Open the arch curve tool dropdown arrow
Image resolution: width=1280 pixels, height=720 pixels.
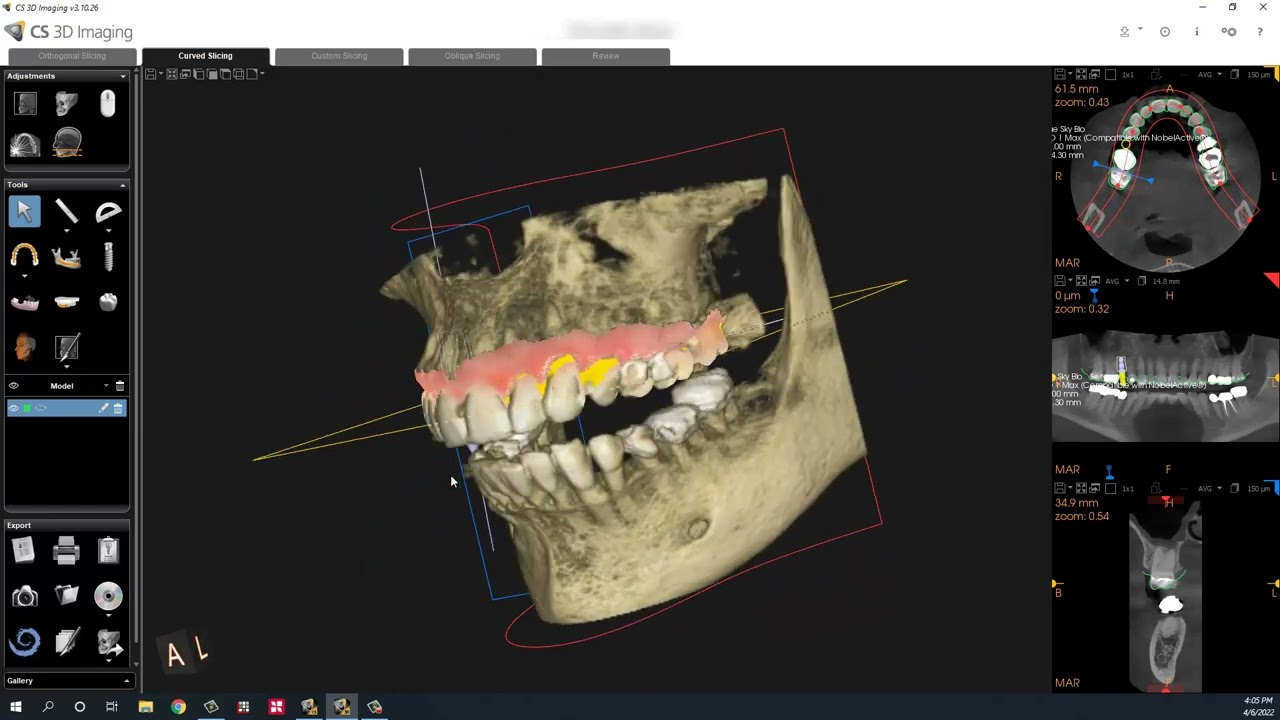pyautogui.click(x=24, y=275)
